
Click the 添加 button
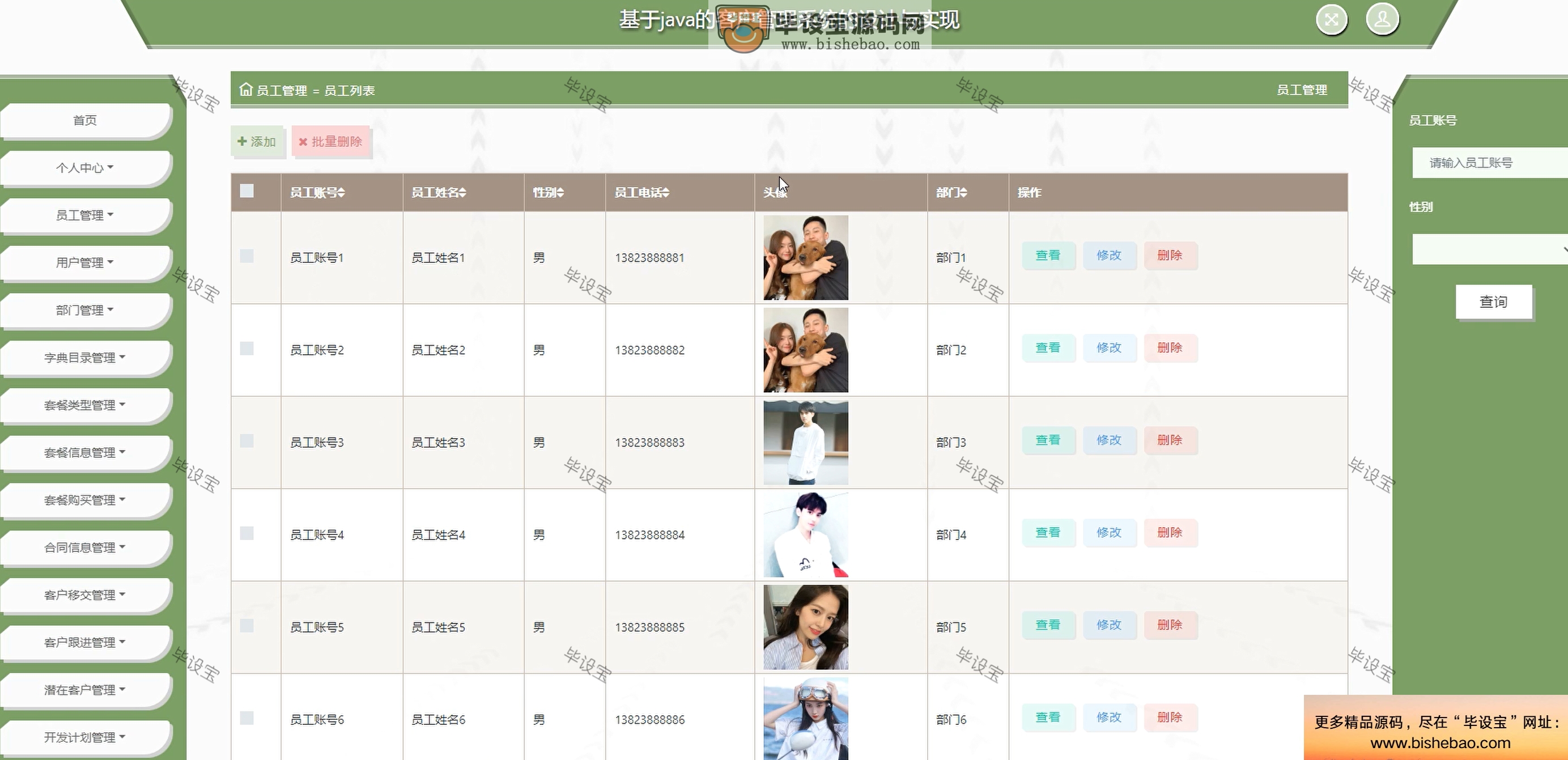click(x=257, y=141)
